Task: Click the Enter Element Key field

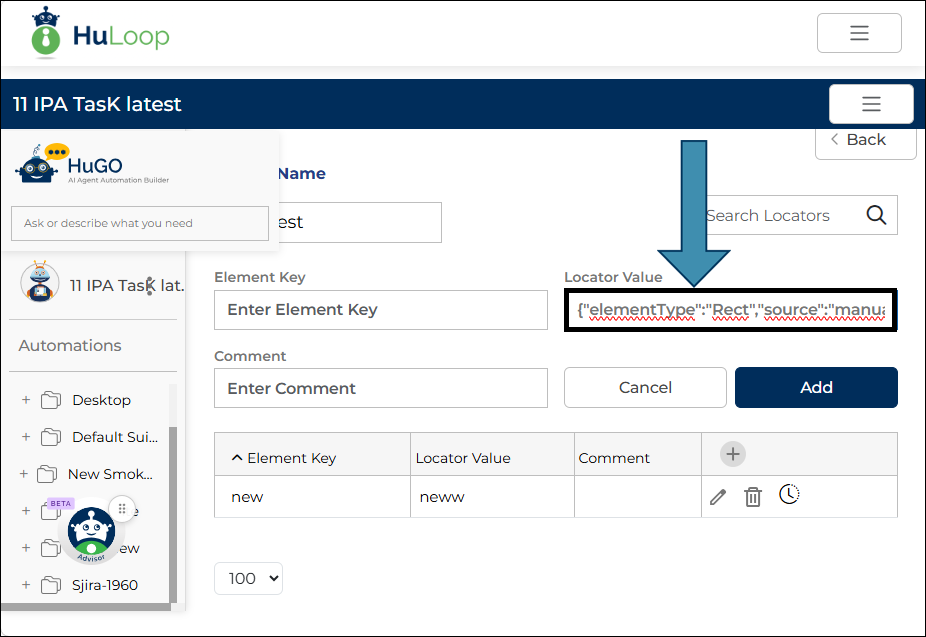Action: tap(381, 310)
